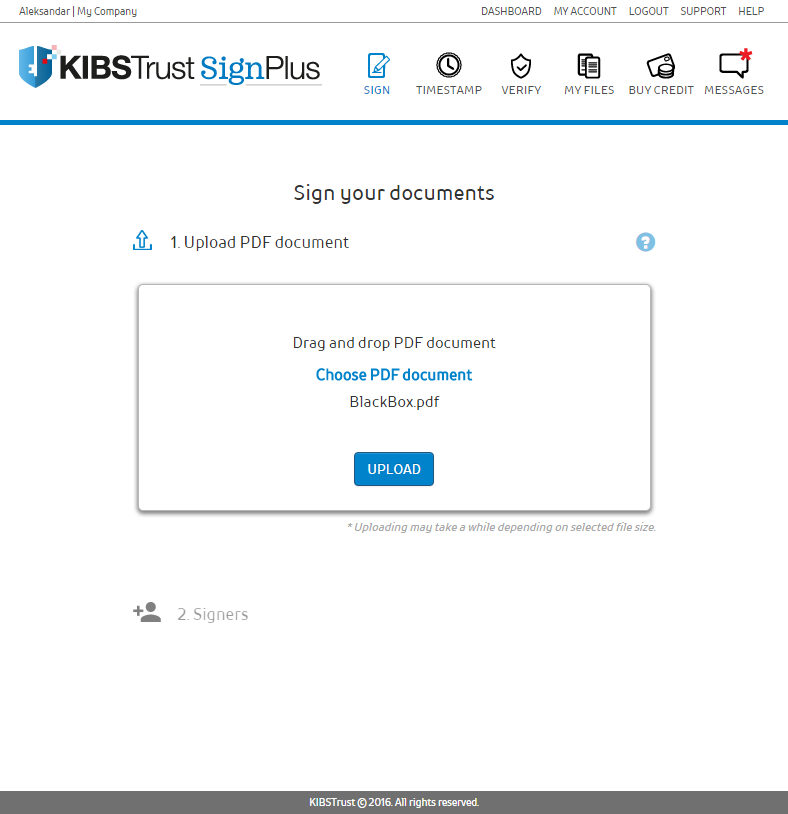Viewport: 788px width, 814px height.
Task: Go to Dashboard in top menu
Action: [511, 12]
